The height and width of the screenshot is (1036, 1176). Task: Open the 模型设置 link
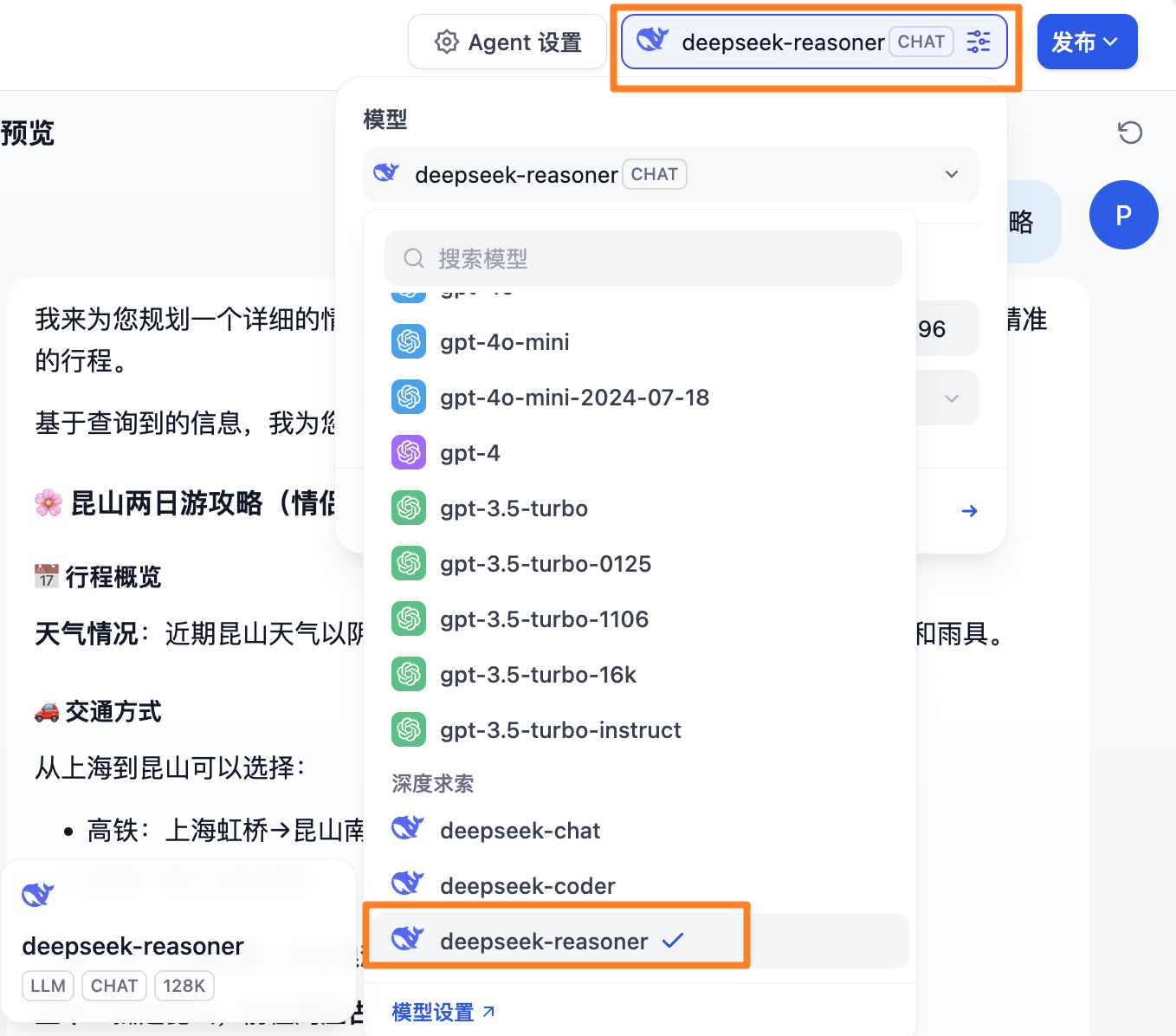[x=443, y=1012]
